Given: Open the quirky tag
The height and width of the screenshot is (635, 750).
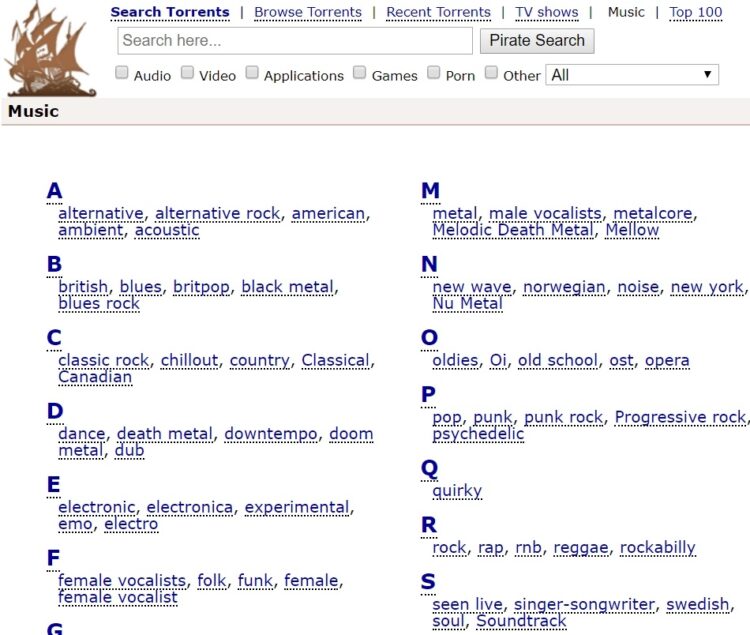Looking at the screenshot, I should (457, 491).
